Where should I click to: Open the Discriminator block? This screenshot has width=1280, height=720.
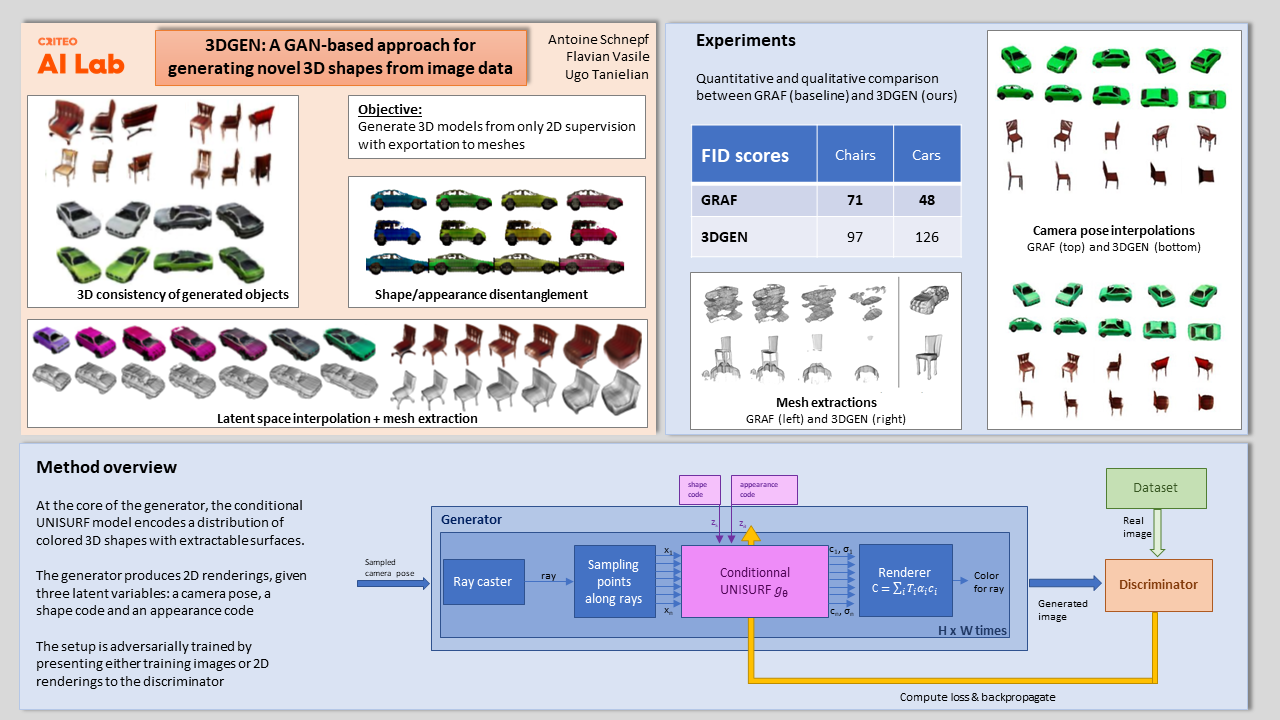coord(1158,585)
